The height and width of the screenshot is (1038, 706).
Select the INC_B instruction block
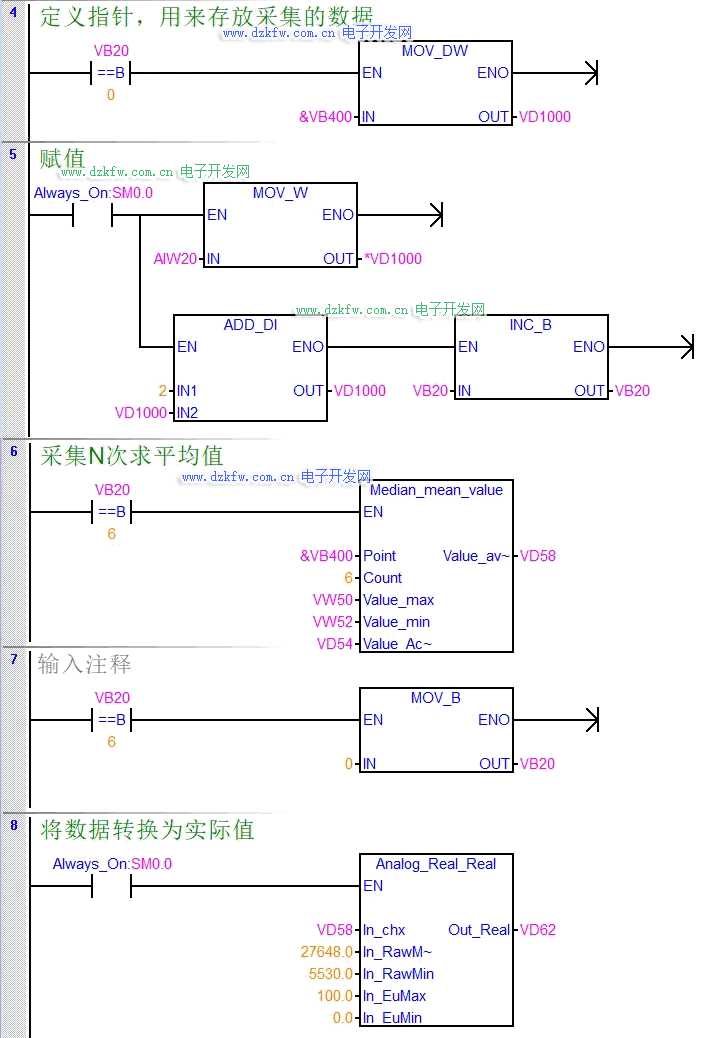pos(530,325)
